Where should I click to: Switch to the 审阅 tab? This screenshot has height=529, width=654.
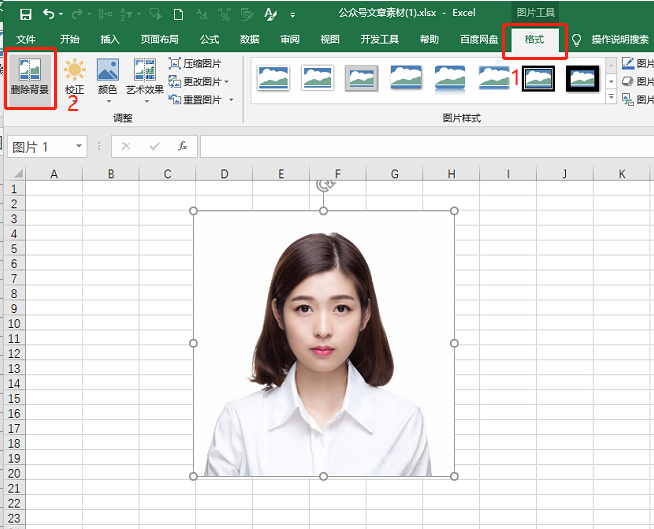(x=290, y=40)
